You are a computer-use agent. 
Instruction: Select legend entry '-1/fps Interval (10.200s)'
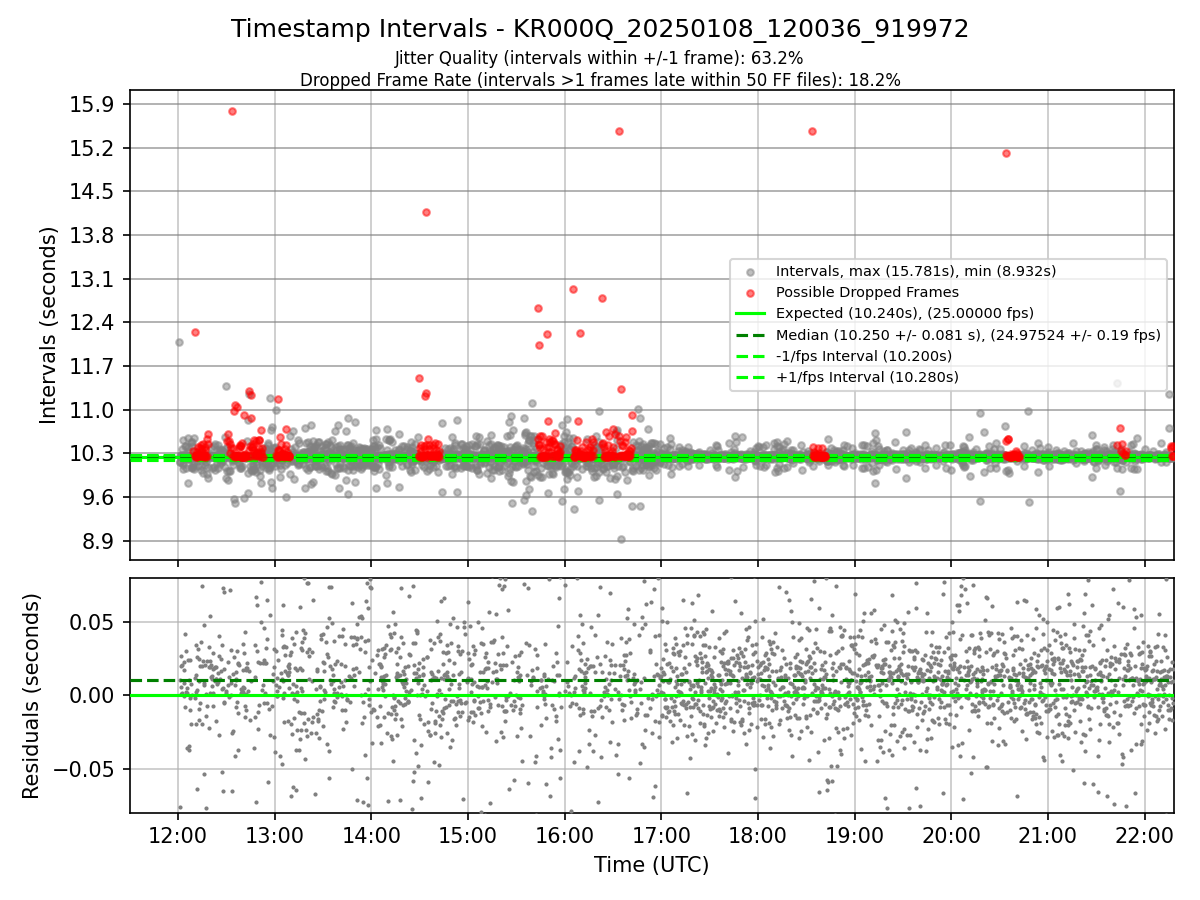[x=864, y=356]
